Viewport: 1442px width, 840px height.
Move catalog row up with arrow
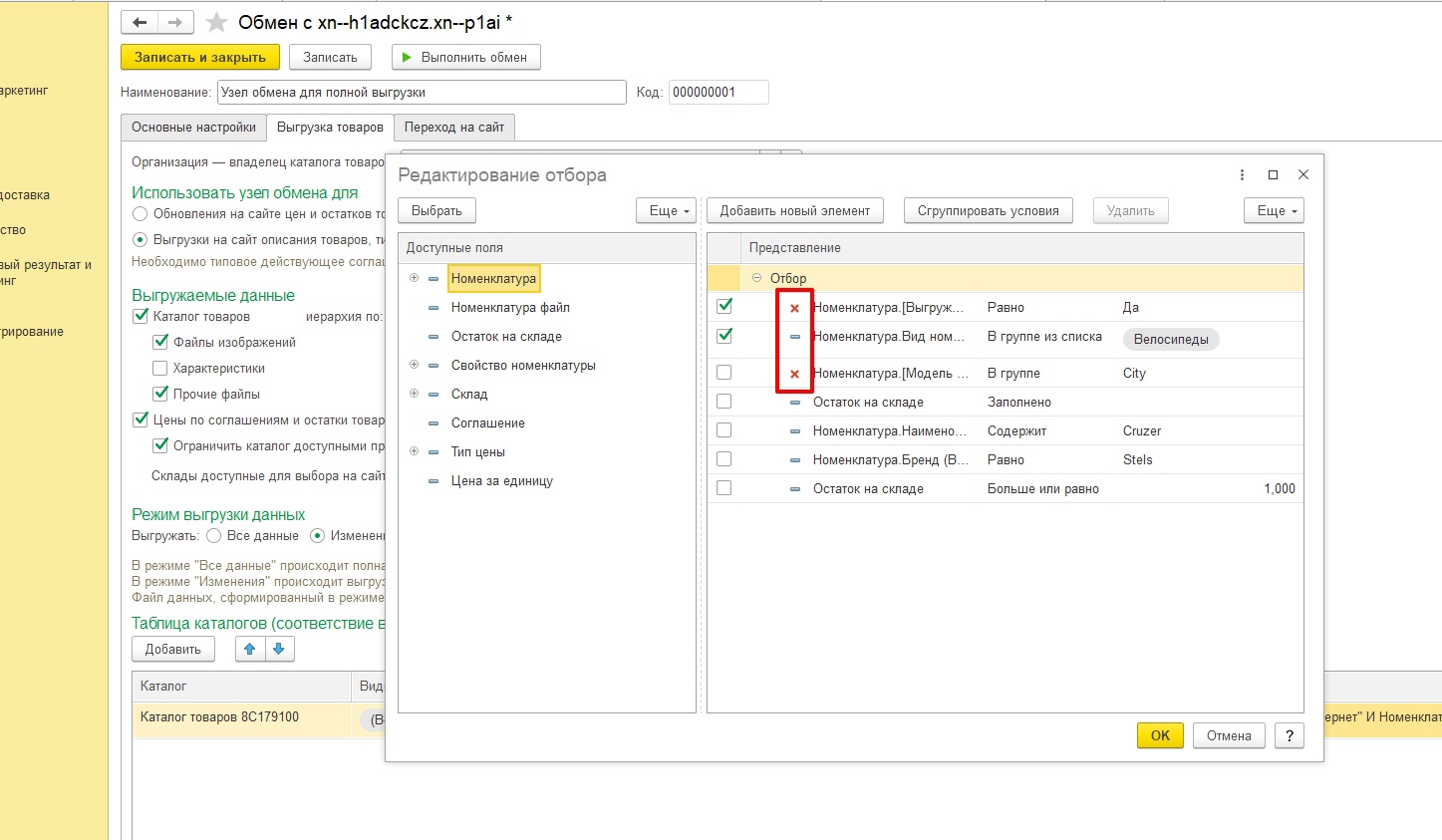tap(249, 649)
